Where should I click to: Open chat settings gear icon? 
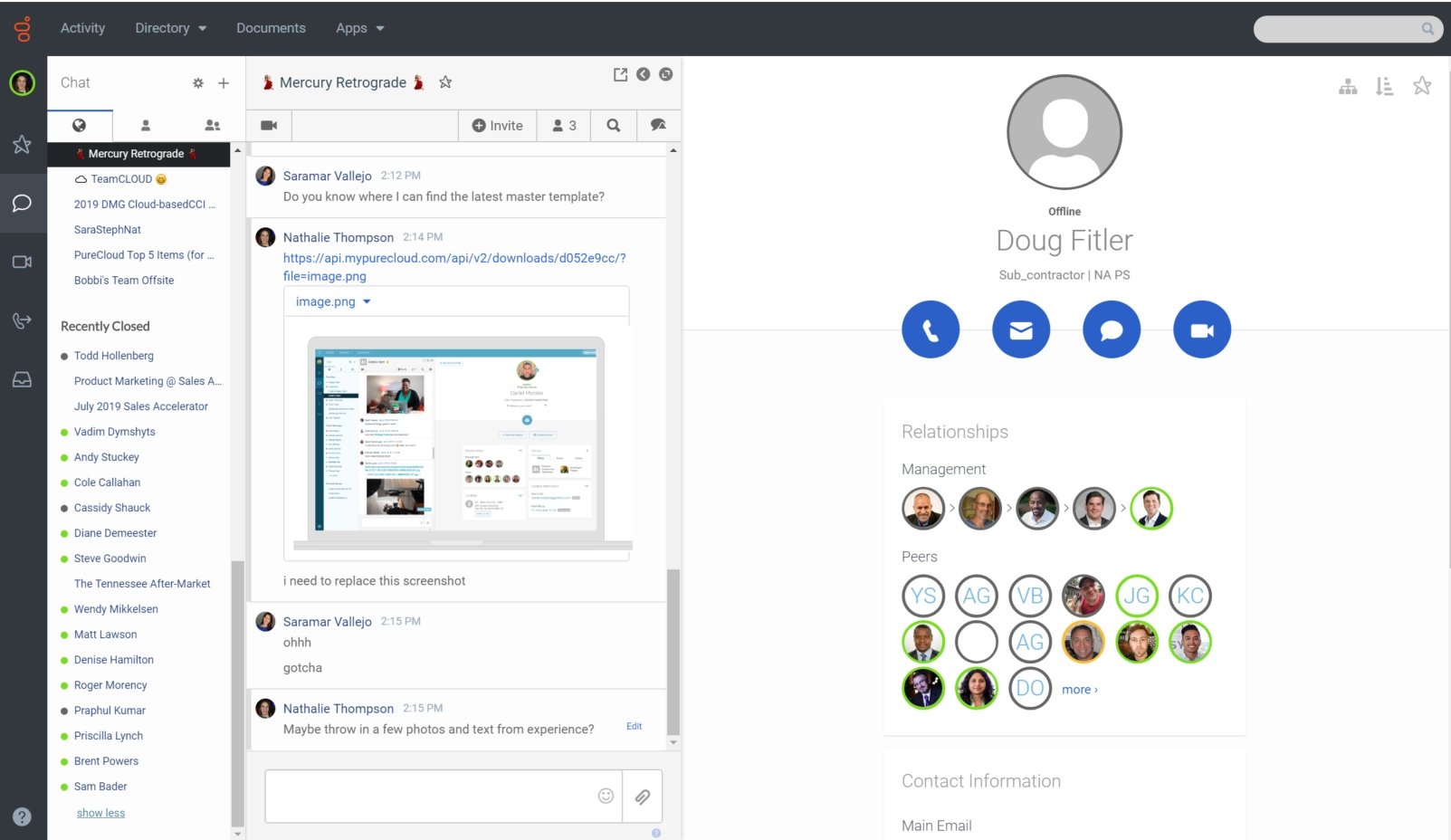[x=198, y=83]
